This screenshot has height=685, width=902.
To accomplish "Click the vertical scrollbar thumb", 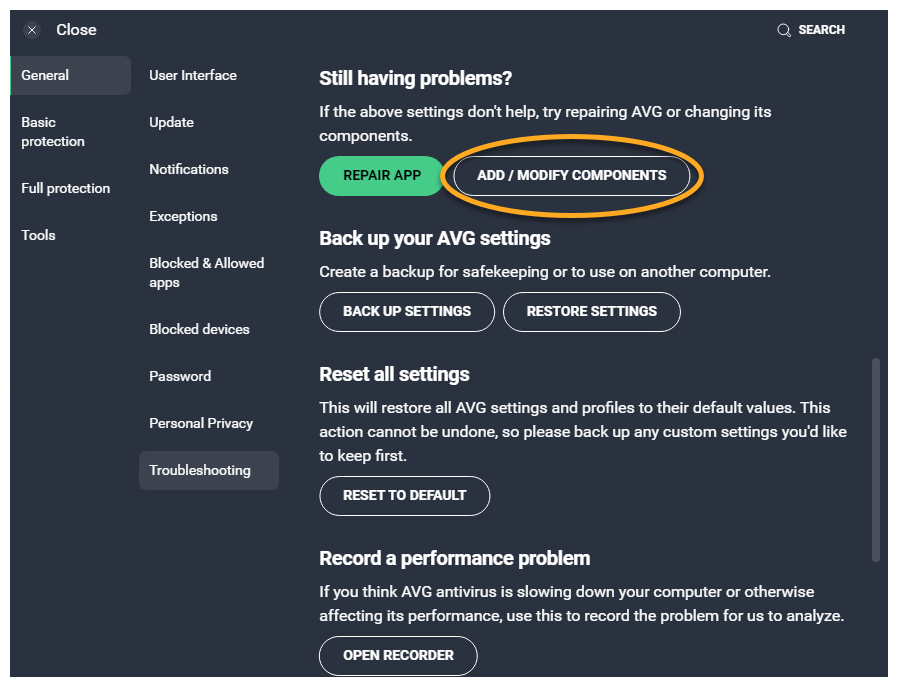I will (x=876, y=458).
